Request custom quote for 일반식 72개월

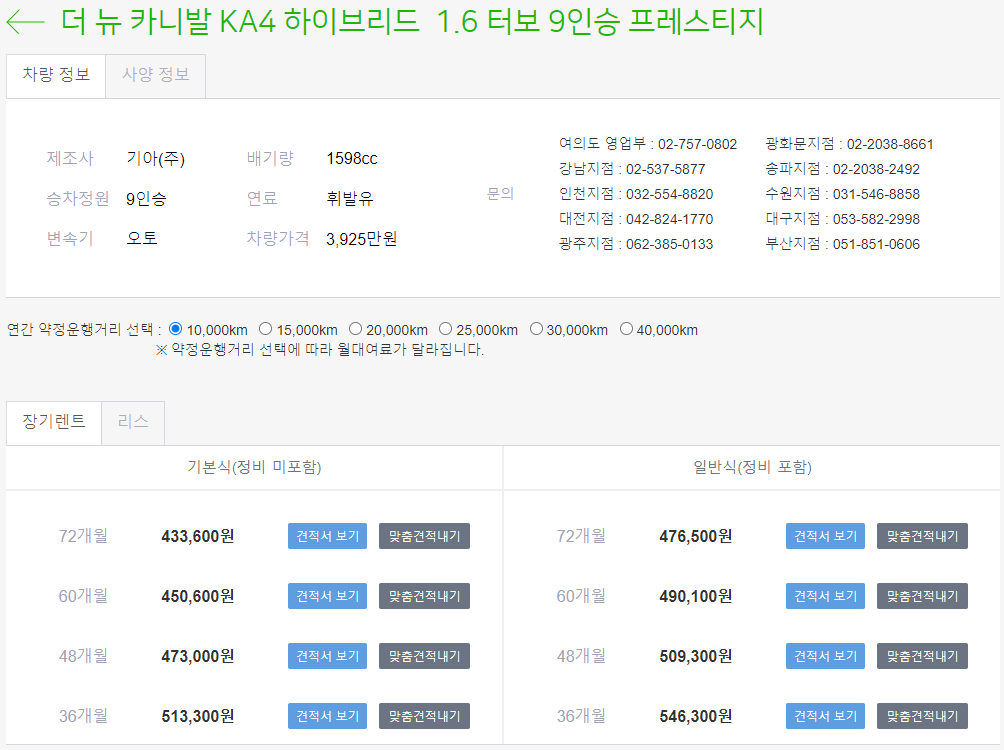(922, 536)
